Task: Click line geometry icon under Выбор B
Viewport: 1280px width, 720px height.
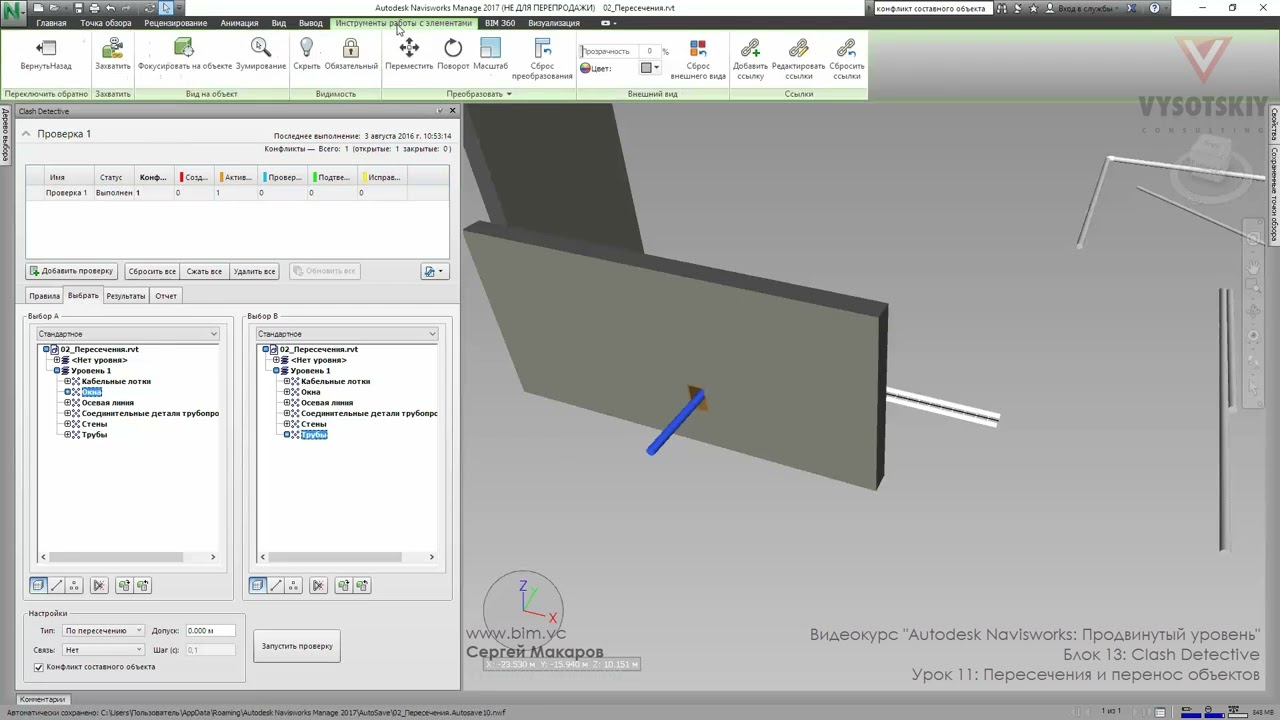Action: coord(275,585)
